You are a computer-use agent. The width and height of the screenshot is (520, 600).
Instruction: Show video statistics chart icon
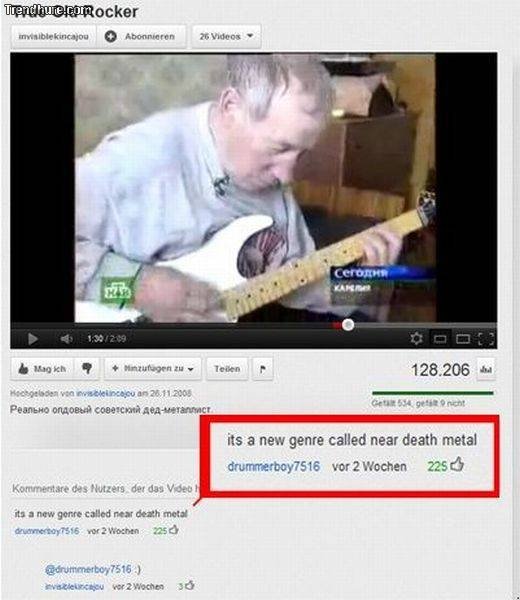(x=486, y=369)
